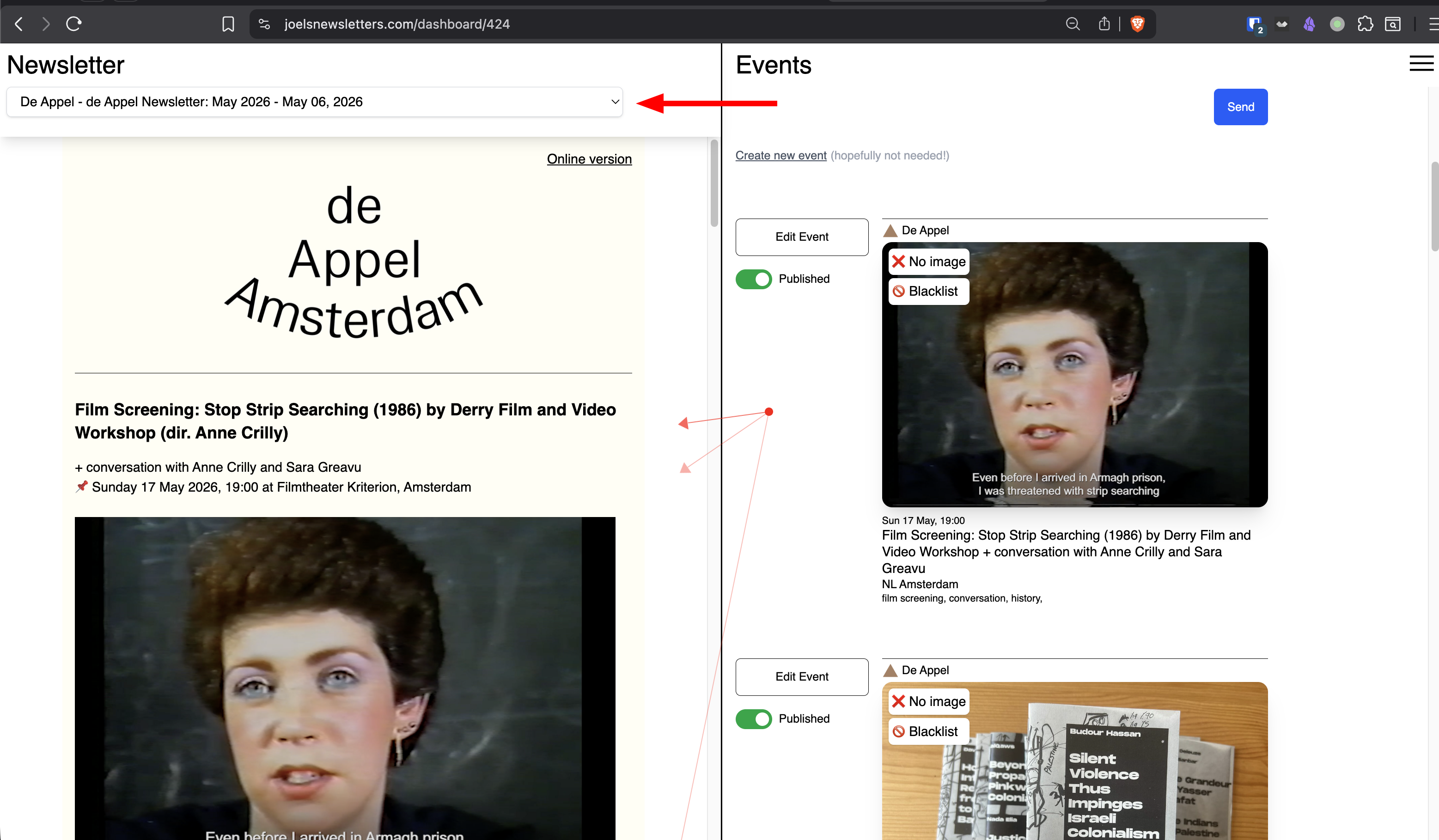
Task: Go back to the previous page
Action: point(19,24)
